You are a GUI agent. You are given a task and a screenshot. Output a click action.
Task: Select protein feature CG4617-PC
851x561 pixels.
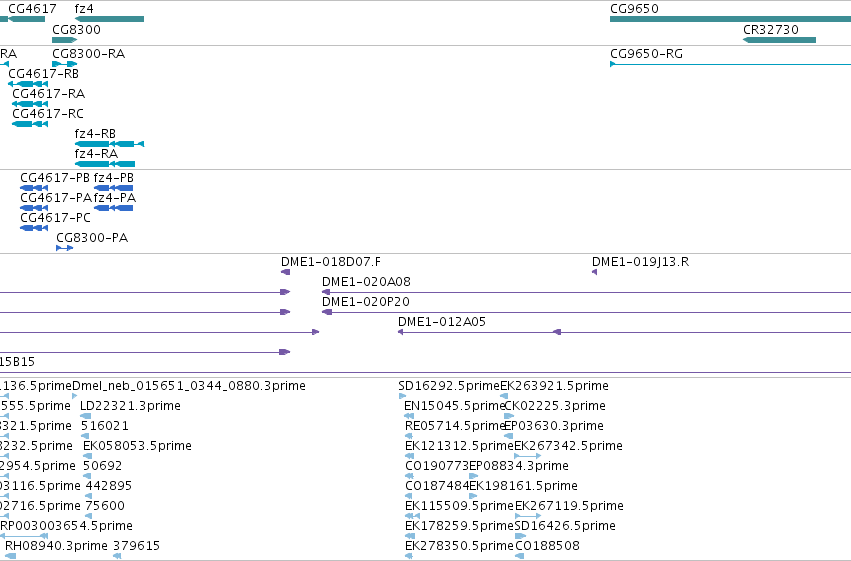pos(34,228)
